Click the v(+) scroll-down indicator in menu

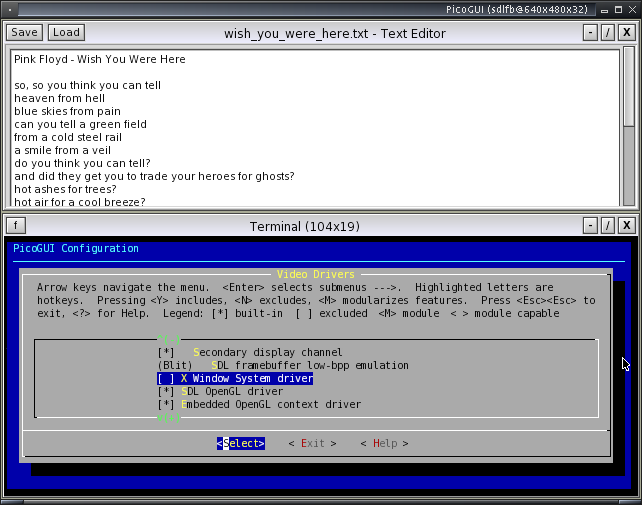coord(169,418)
